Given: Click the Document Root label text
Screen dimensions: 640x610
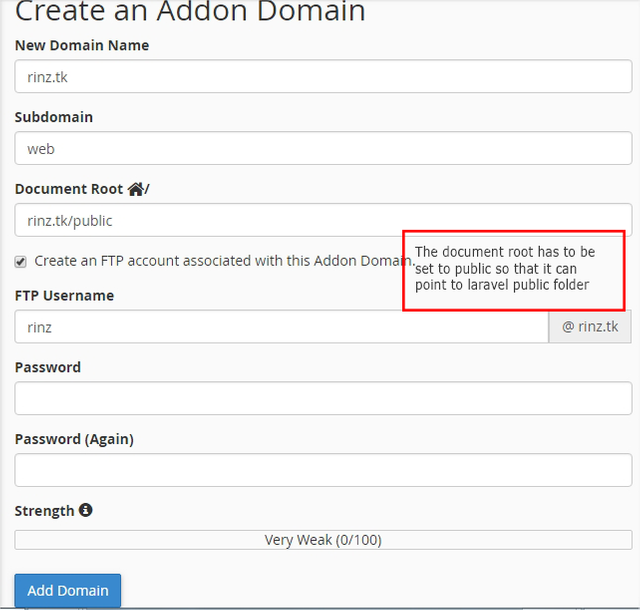Looking at the screenshot, I should click(69, 189).
